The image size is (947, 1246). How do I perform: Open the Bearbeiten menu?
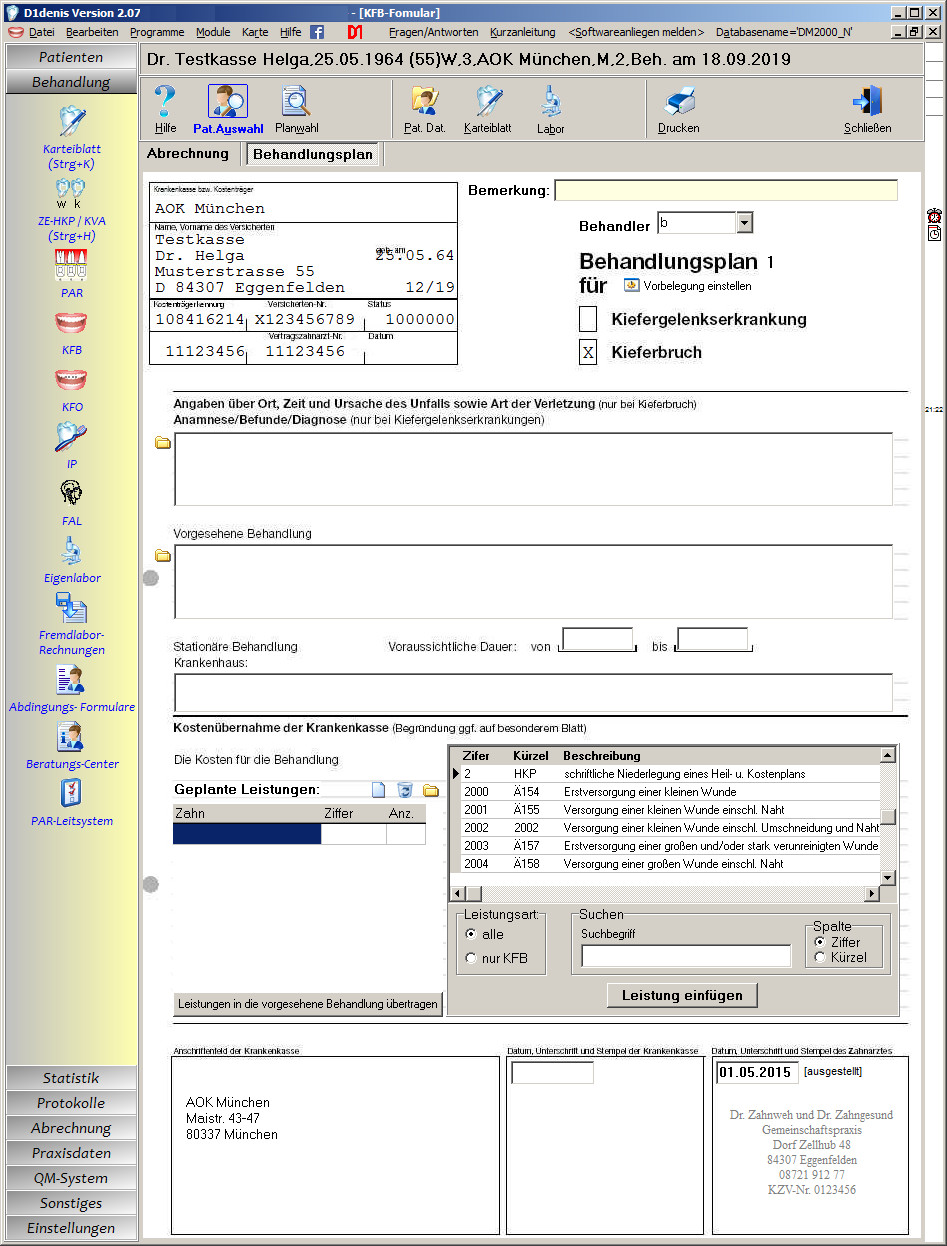coord(92,32)
